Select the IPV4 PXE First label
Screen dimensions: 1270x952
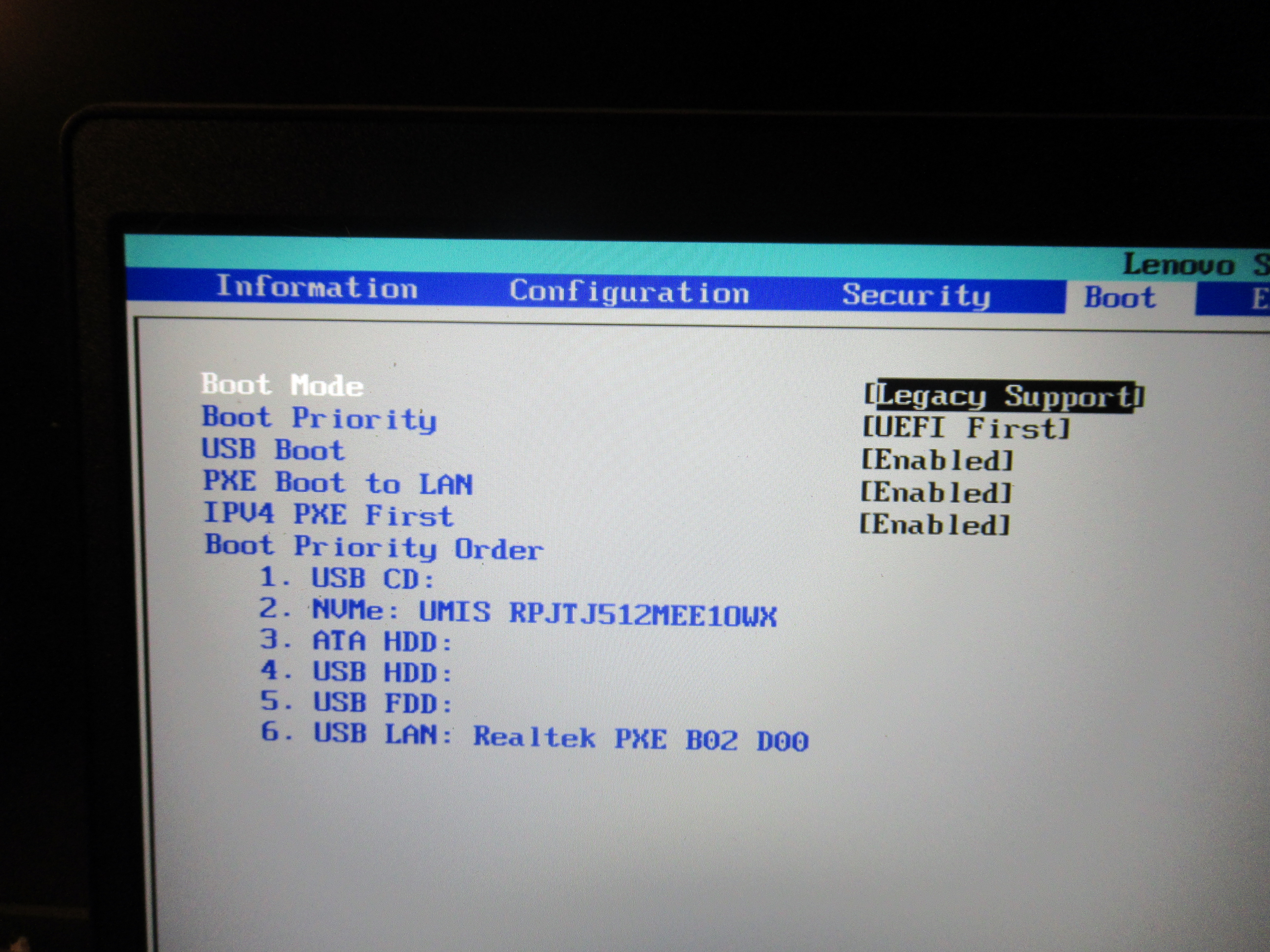click(x=329, y=515)
